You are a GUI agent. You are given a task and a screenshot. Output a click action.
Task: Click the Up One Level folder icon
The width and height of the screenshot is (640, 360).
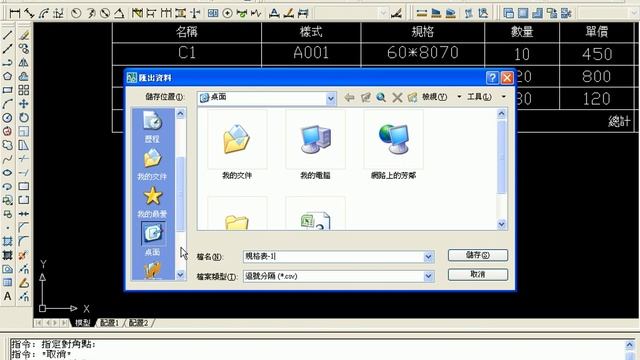(365, 97)
